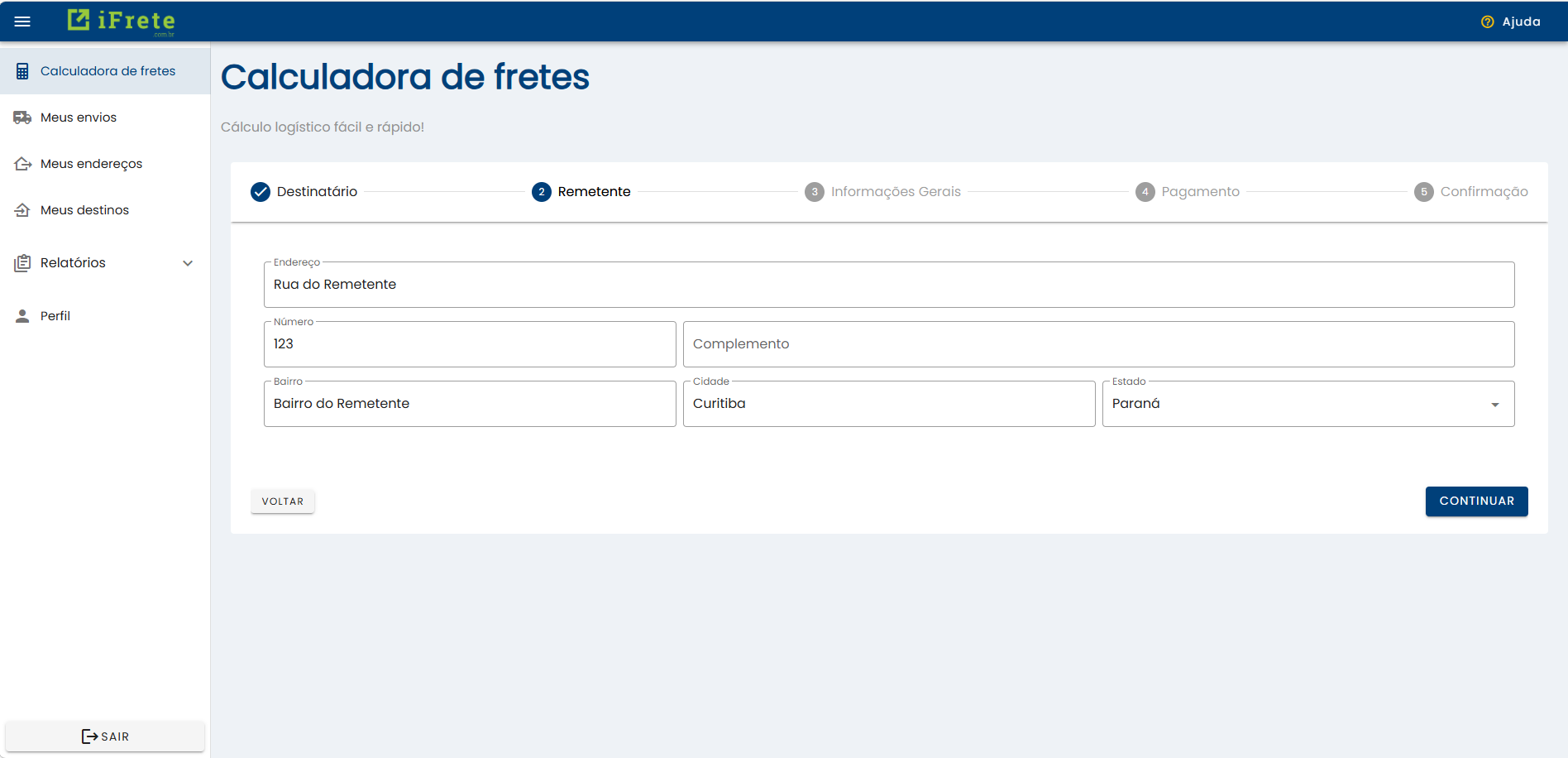This screenshot has width=1568, height=758.
Task: Select the Meus endereços home icon
Action: click(x=22, y=163)
